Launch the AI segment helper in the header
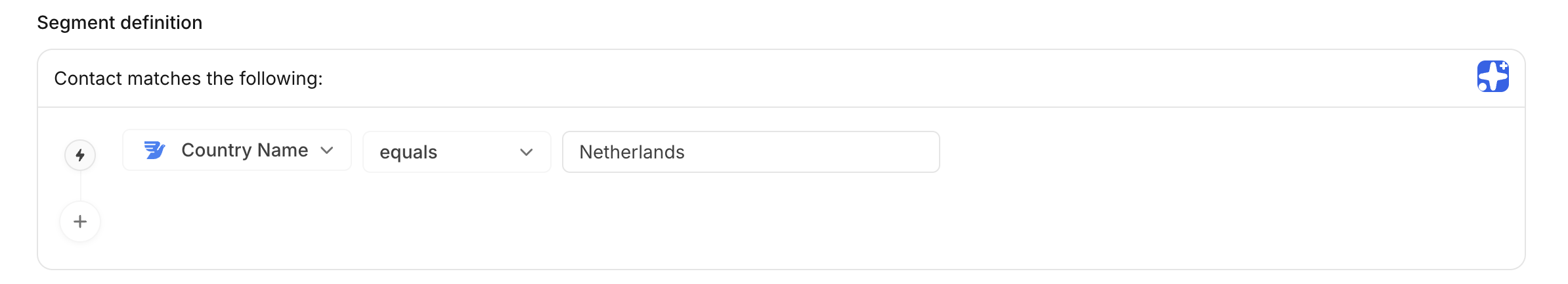Image resolution: width=1568 pixels, height=284 pixels. [x=1492, y=77]
